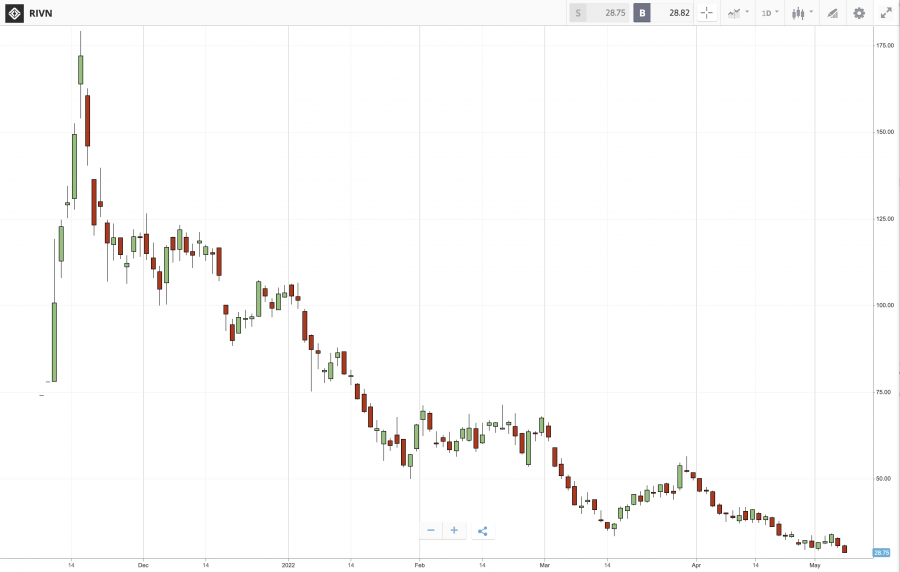Expand chart to full screen
Viewport: 900px width, 572px height.
coord(886,13)
